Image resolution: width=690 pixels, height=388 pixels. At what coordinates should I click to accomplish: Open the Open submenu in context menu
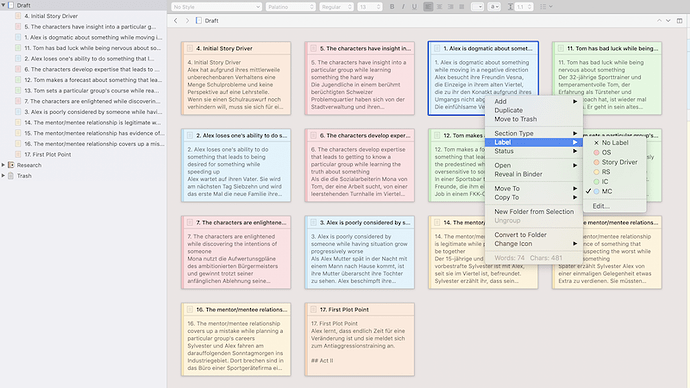(x=533, y=165)
